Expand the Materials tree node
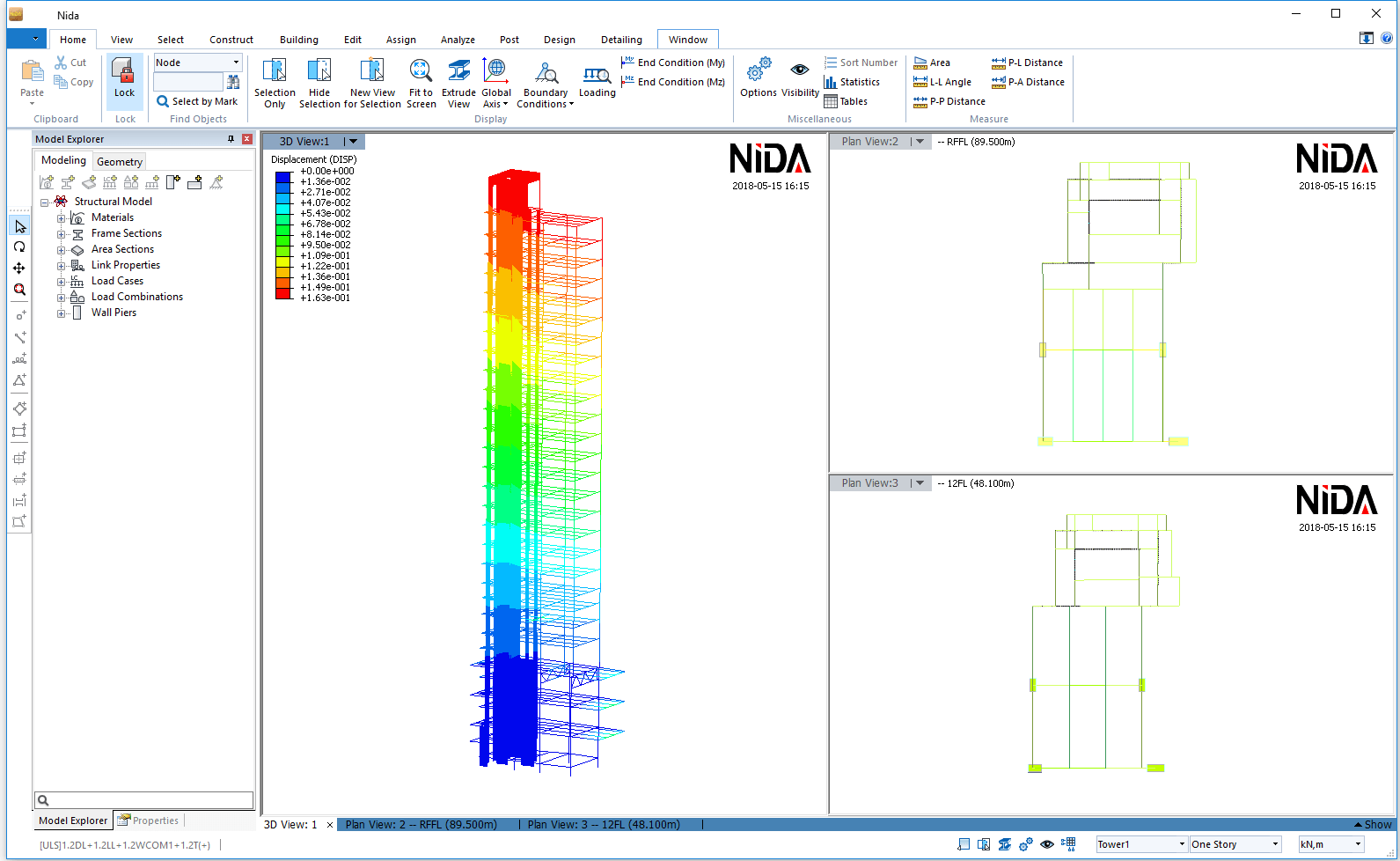 tap(61, 218)
